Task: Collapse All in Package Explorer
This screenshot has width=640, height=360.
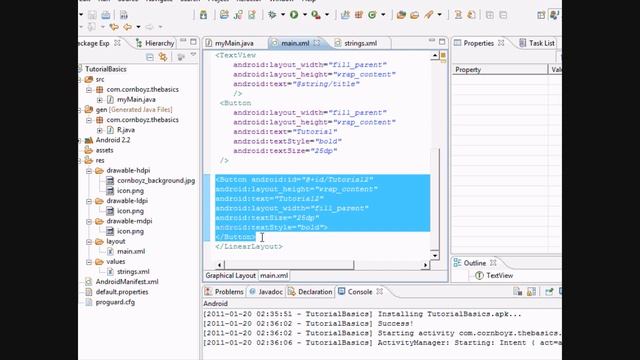Action: [x=150, y=57]
